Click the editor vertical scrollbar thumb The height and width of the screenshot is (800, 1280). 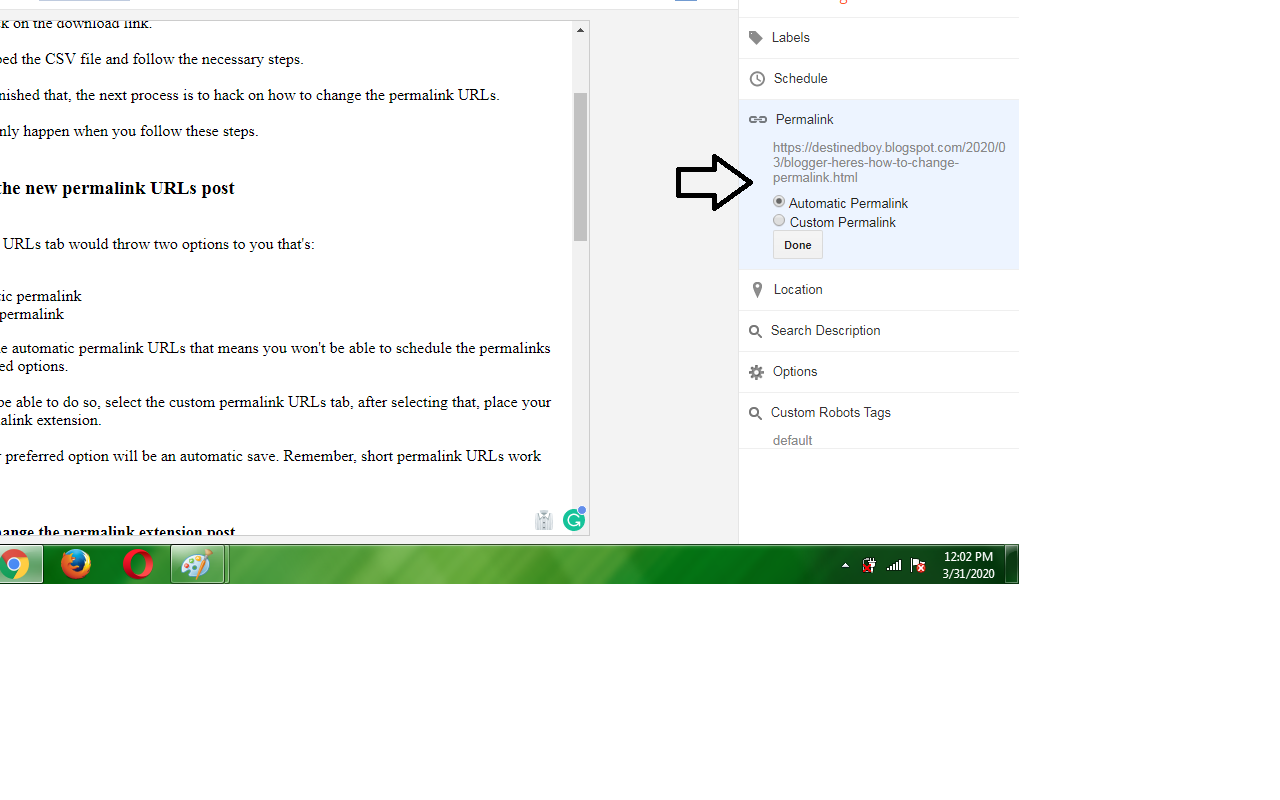tap(580, 167)
